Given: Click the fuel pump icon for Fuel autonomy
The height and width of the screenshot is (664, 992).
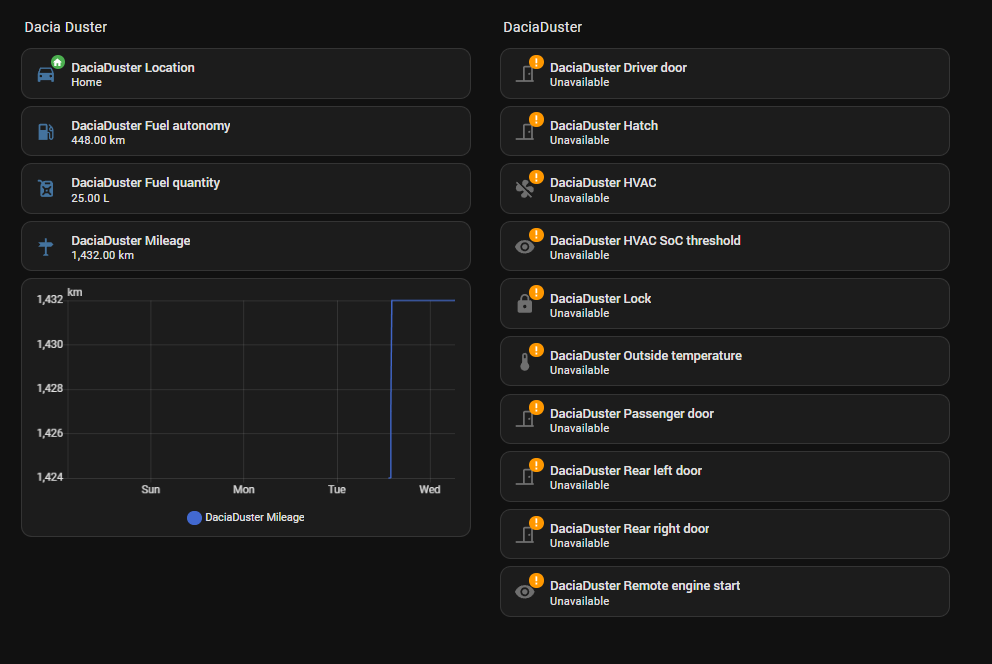Looking at the screenshot, I should click(x=46, y=132).
